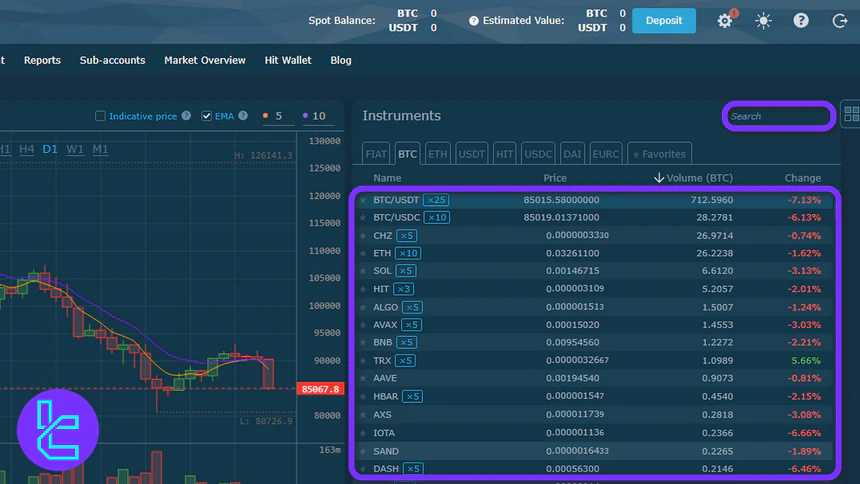The width and height of the screenshot is (860, 484).
Task: Select the BTC/USDT instrument row
Action: click(595, 200)
